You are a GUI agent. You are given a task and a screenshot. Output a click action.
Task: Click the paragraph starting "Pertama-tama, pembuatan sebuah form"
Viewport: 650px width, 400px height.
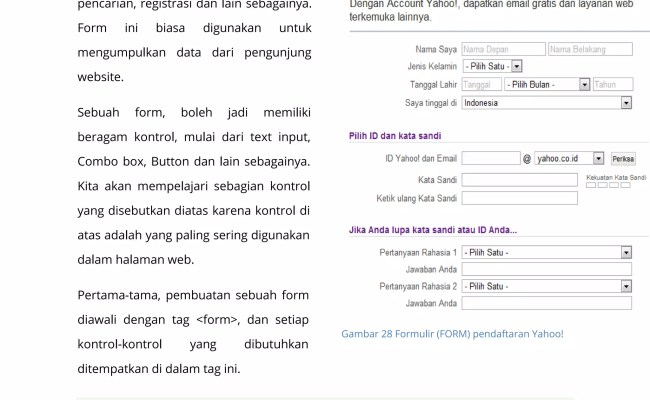(193, 332)
